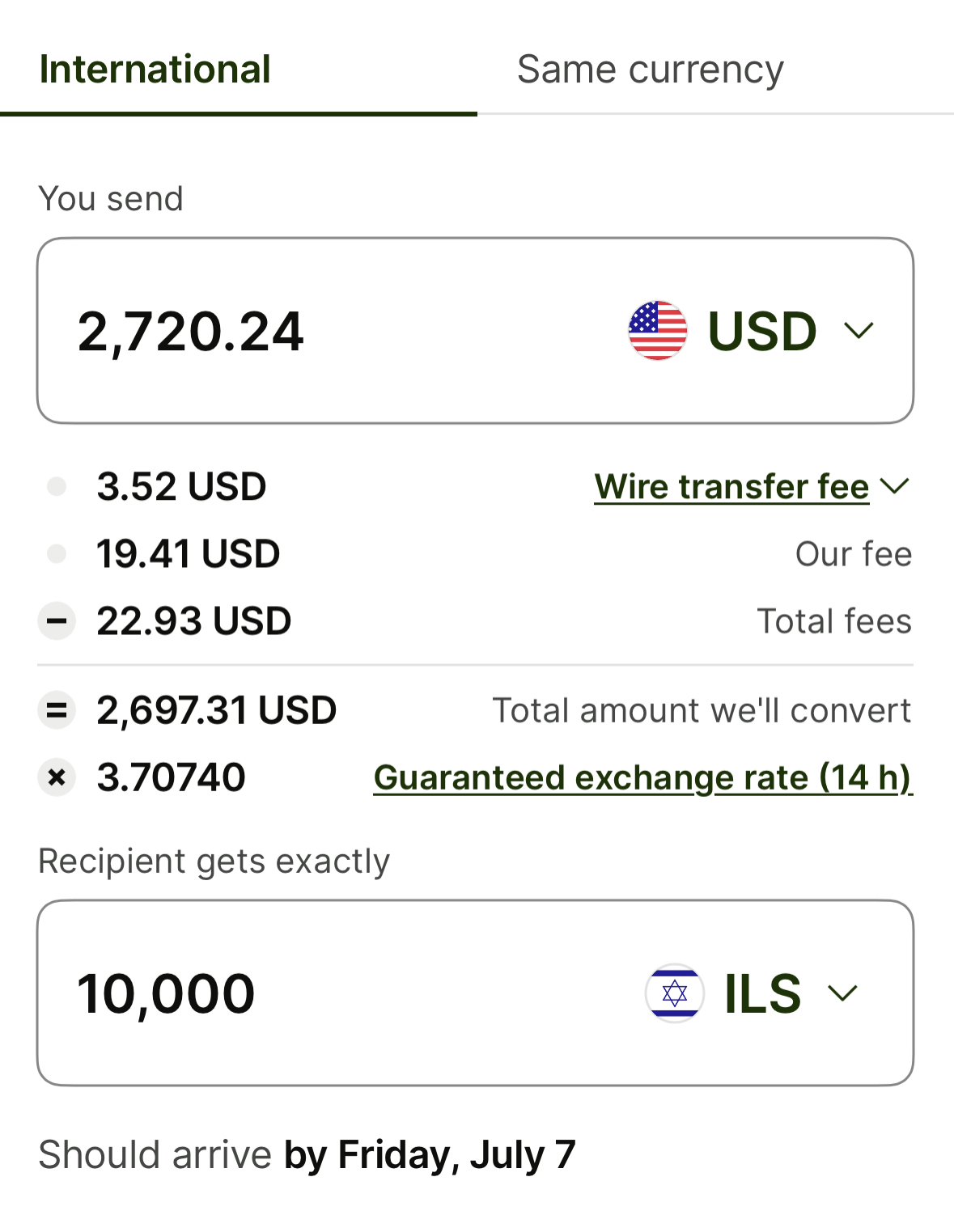Click the equals icon beside converted amount
The image size is (954, 1232).
57,710
